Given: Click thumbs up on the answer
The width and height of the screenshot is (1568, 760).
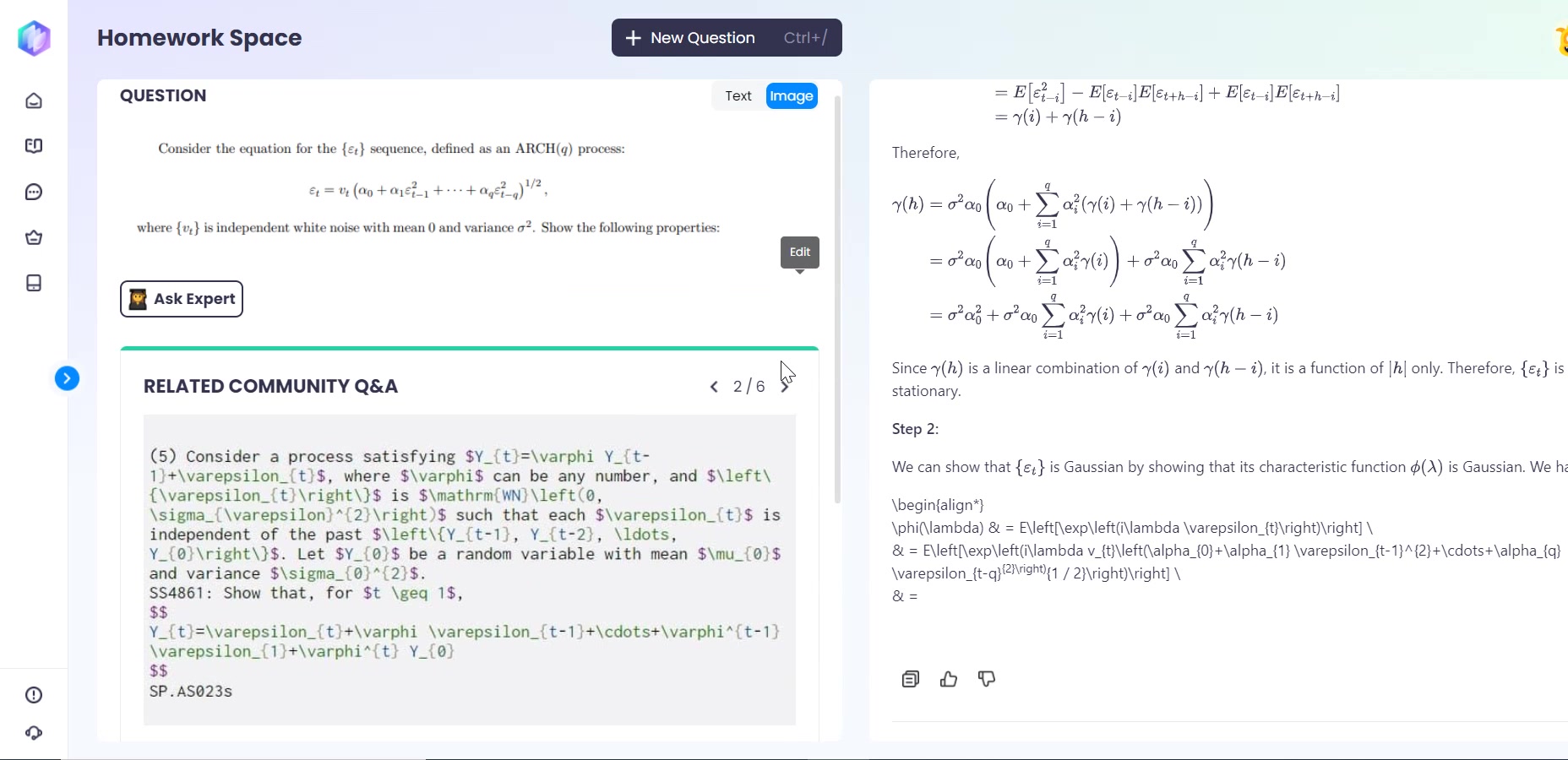Looking at the screenshot, I should click(949, 679).
